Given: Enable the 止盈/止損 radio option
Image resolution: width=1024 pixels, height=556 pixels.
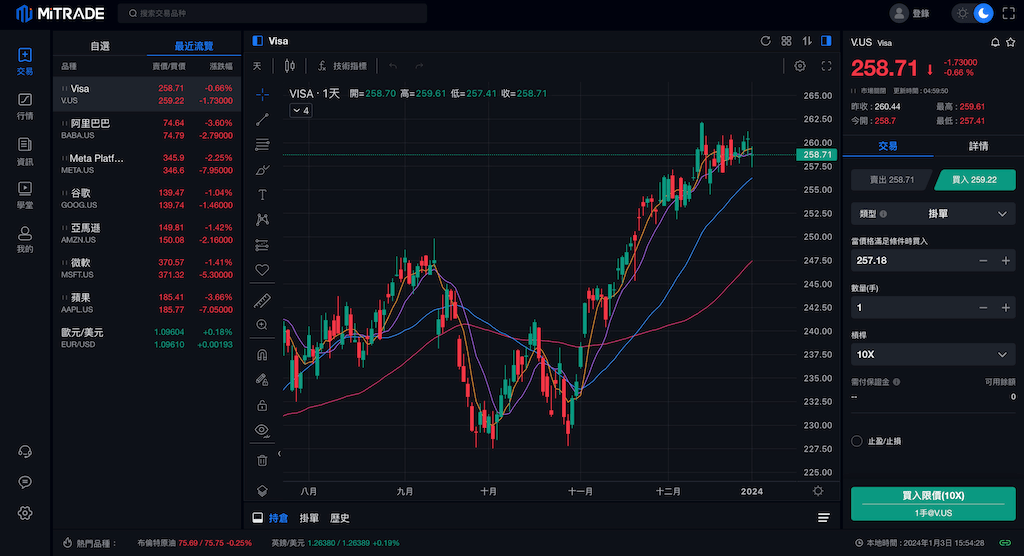Looking at the screenshot, I should (857, 441).
